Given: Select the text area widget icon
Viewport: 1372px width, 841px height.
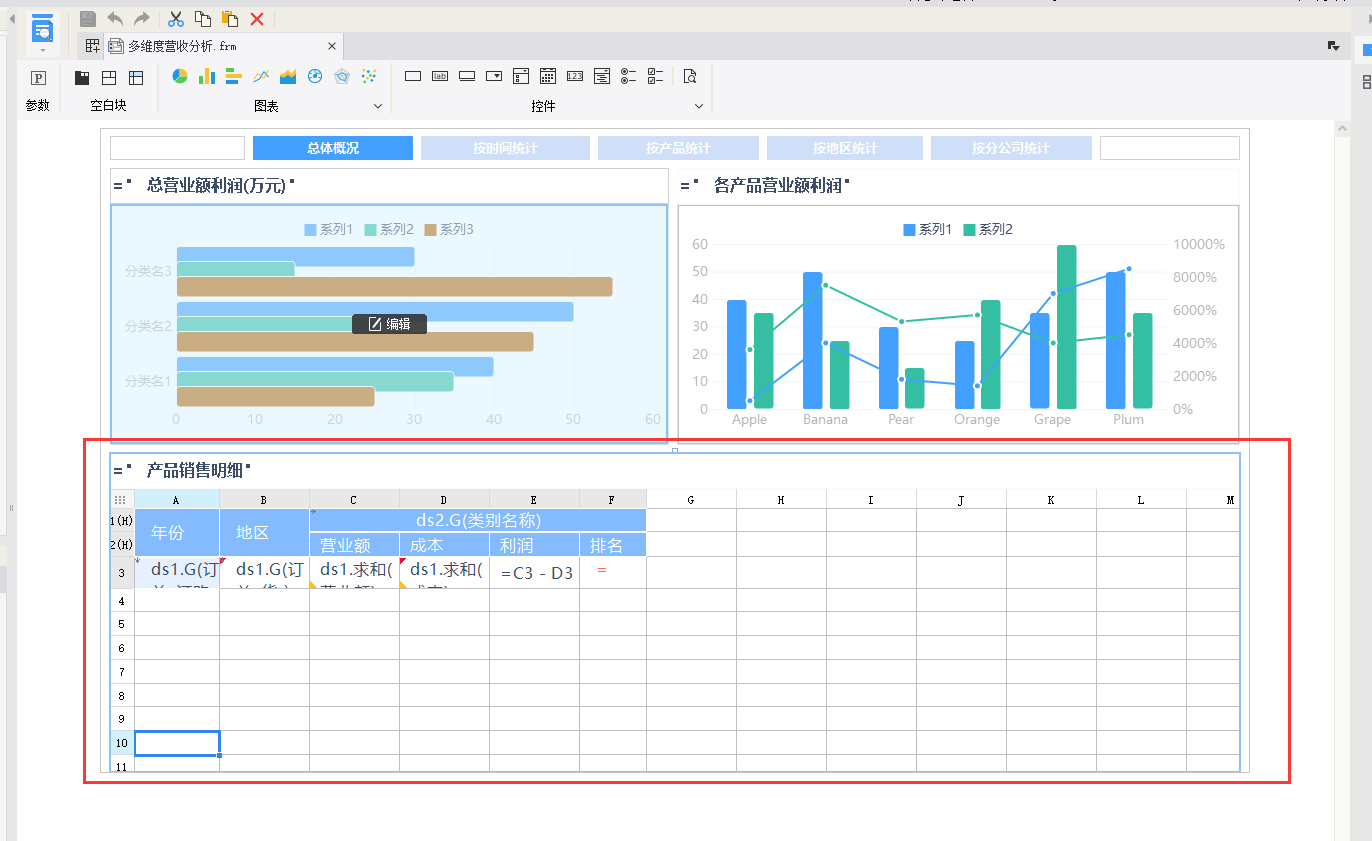Looking at the screenshot, I should pyautogui.click(x=602, y=76).
